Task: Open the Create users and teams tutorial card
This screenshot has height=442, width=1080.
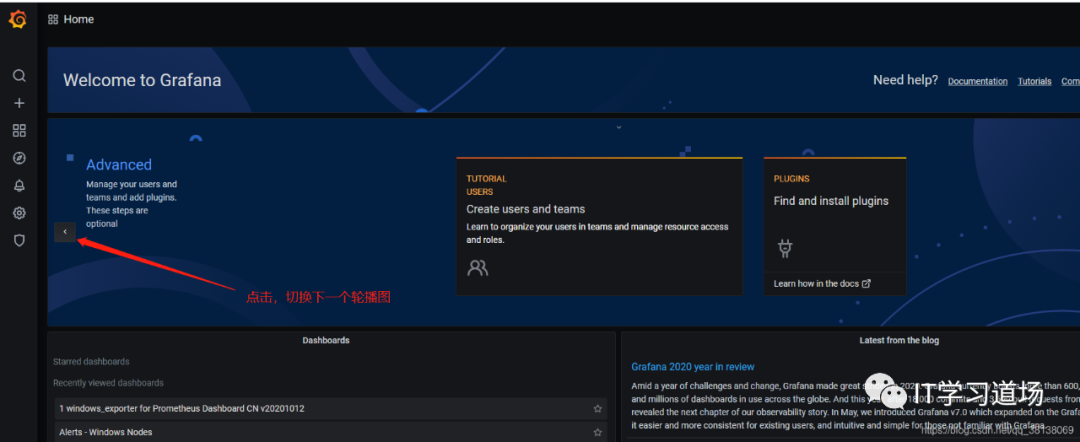Action: (x=599, y=227)
